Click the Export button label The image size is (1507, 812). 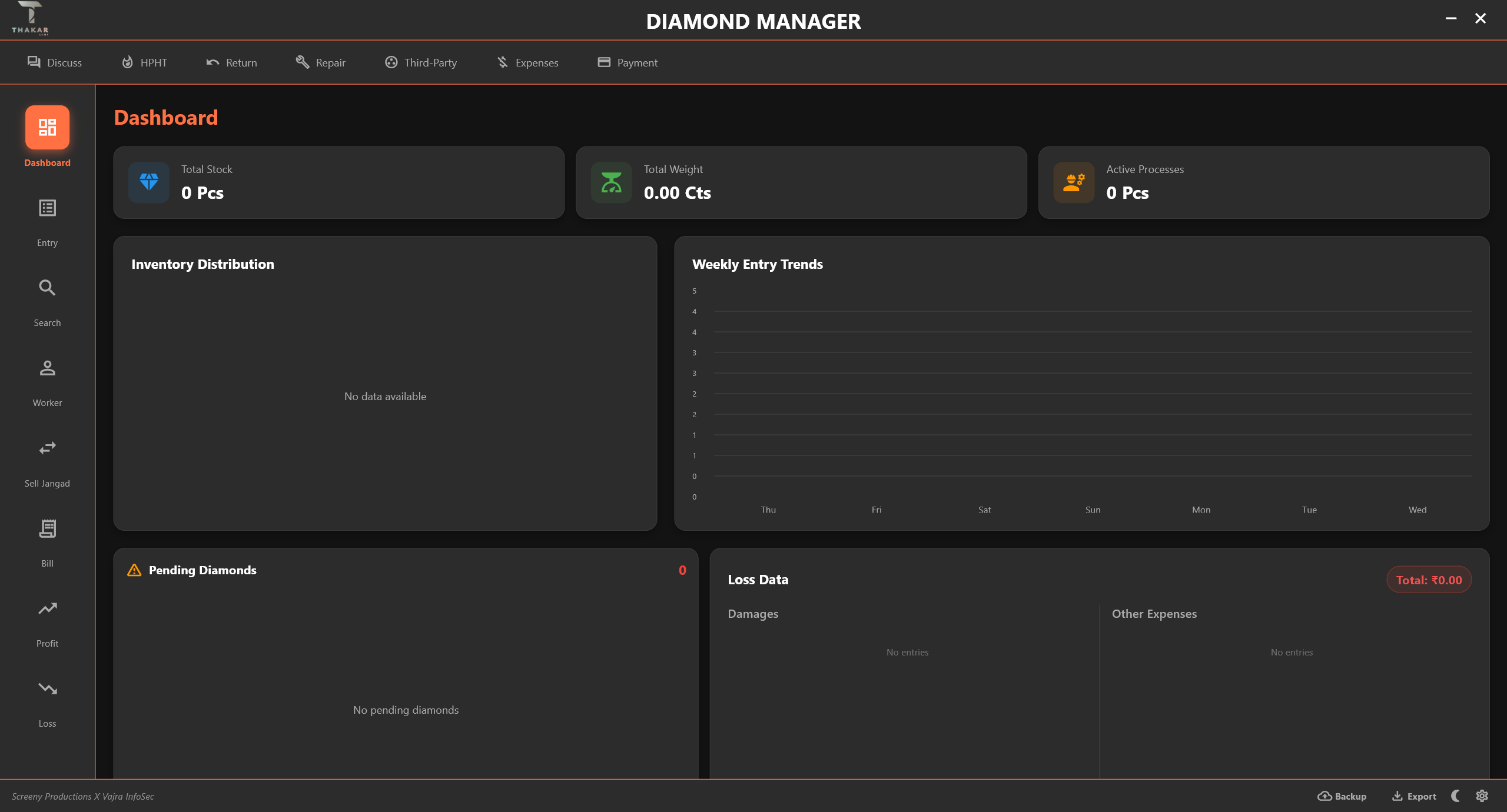tap(1422, 796)
